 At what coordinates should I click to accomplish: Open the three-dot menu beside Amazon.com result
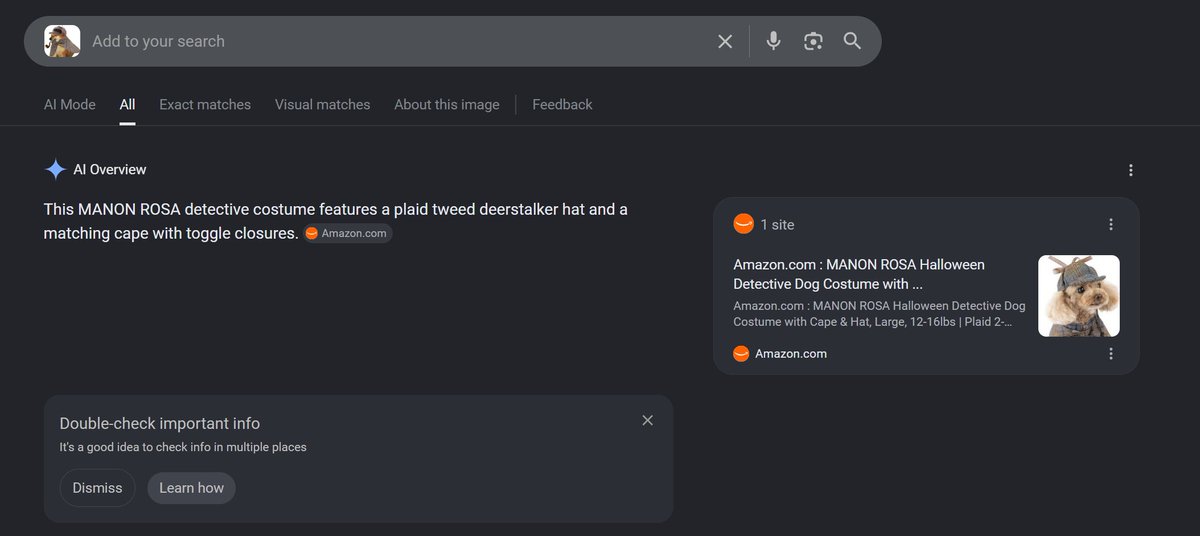click(1111, 353)
